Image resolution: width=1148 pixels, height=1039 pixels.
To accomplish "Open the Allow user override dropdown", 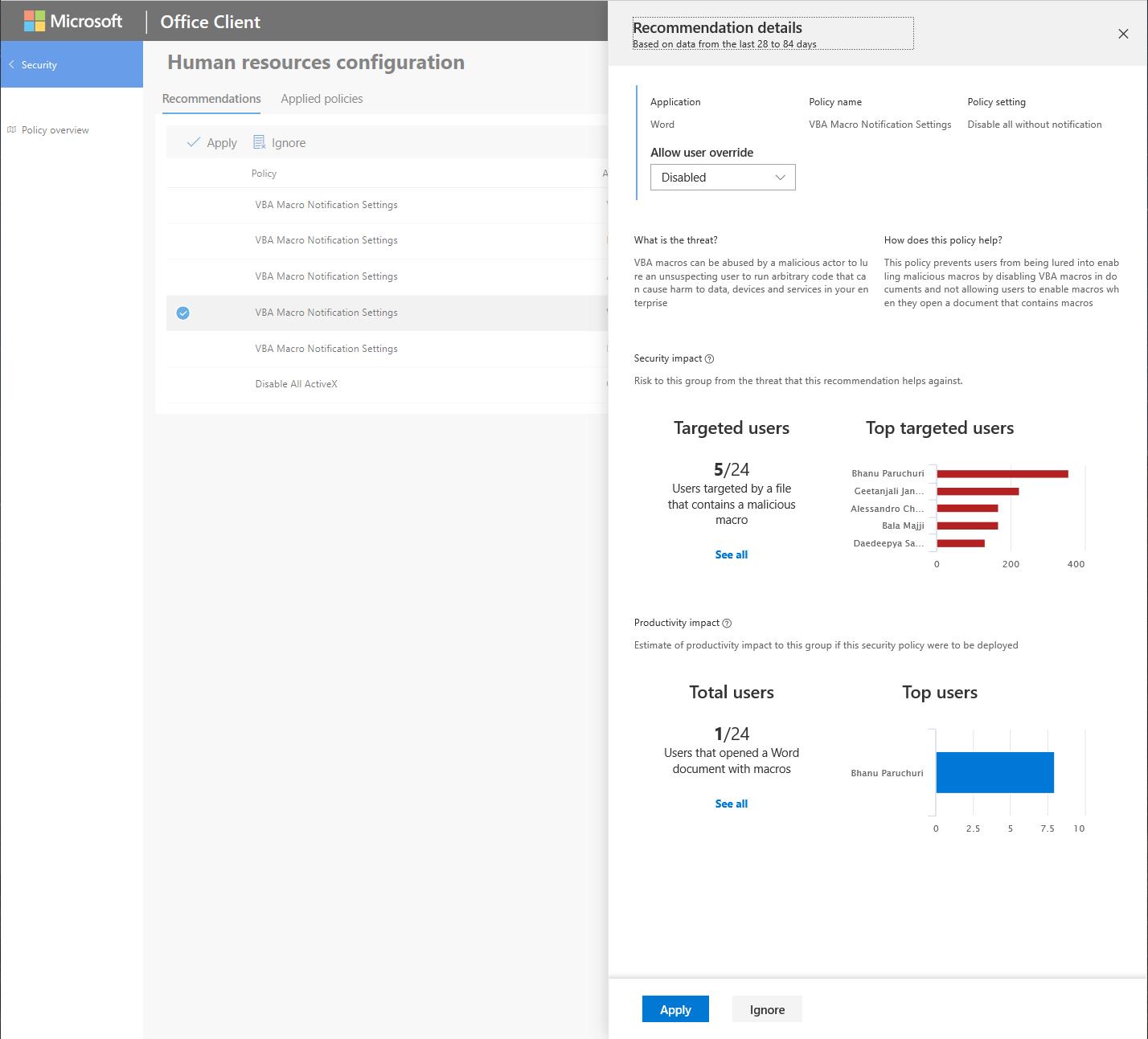I will 723,178.
